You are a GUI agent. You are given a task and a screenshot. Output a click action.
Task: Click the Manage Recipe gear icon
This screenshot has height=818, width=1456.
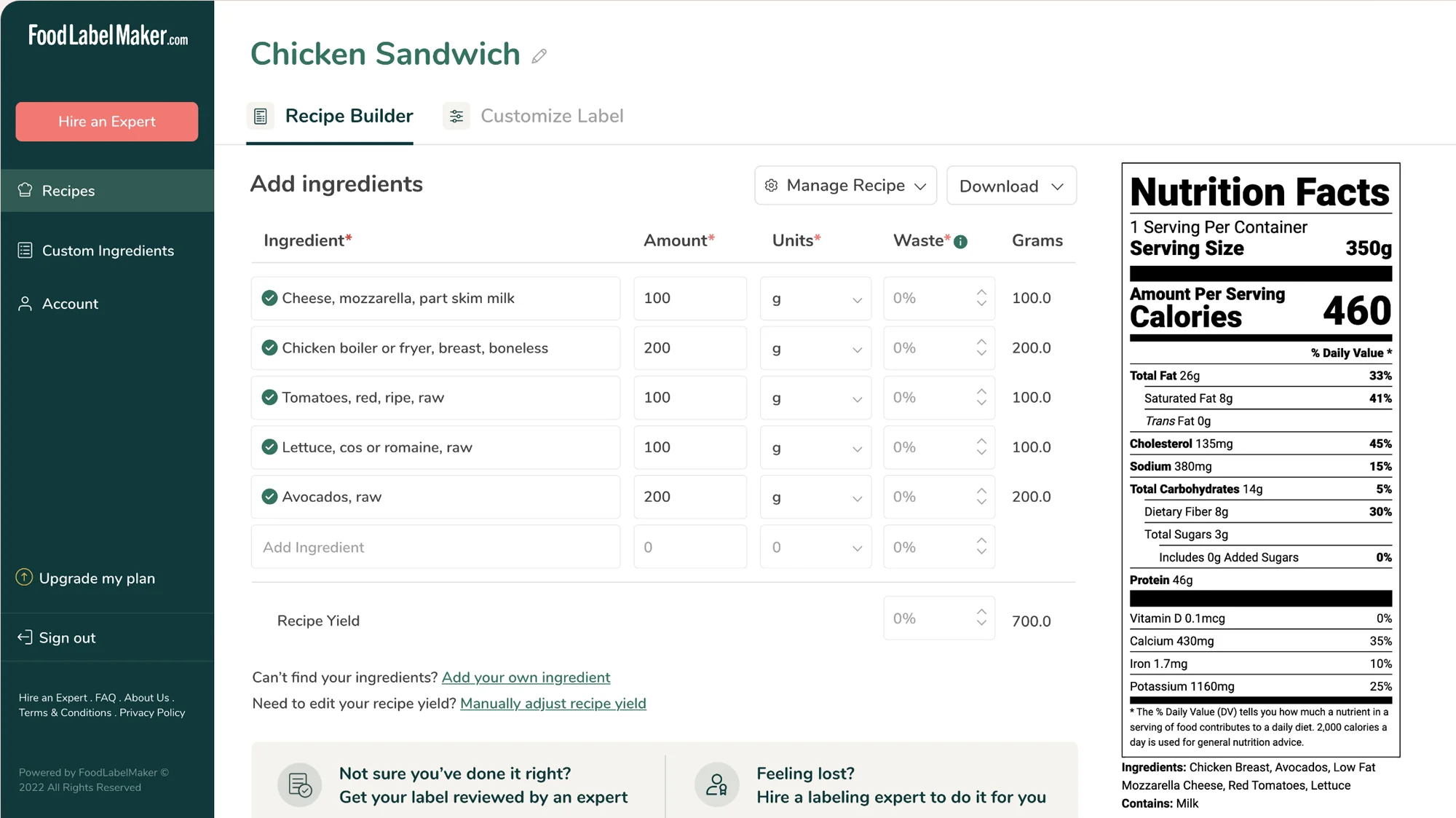770,185
